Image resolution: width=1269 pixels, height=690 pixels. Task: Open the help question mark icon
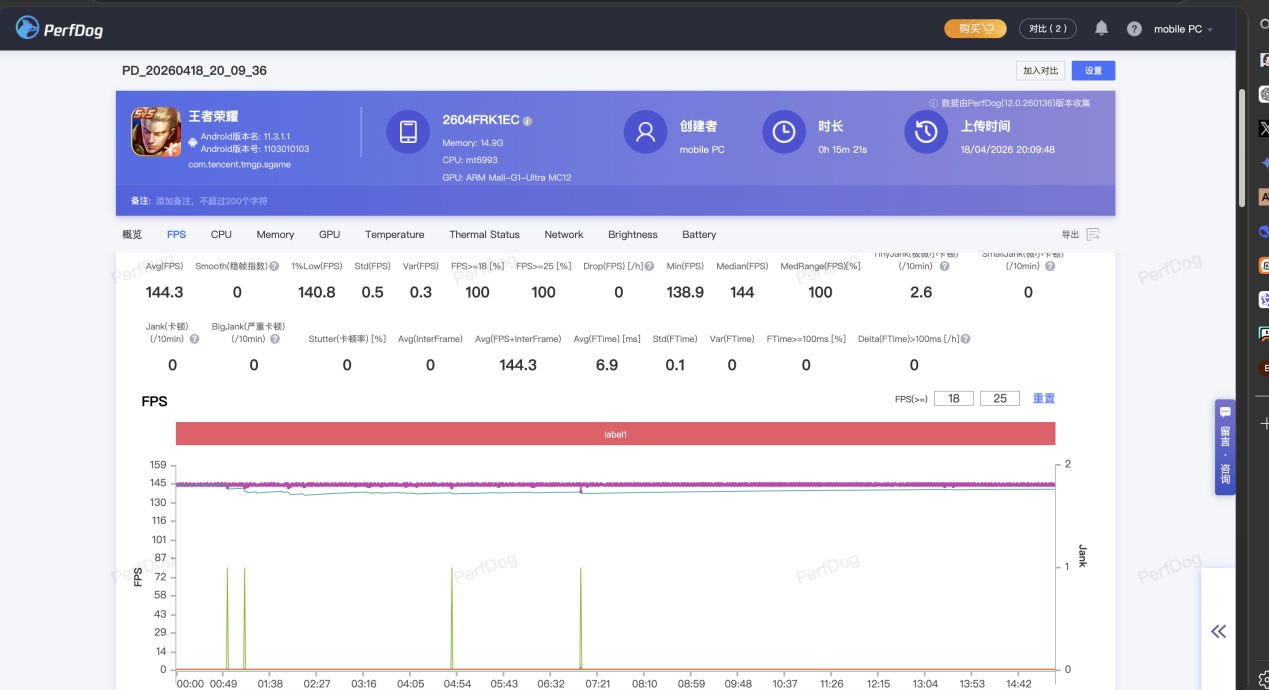[x=1134, y=29]
